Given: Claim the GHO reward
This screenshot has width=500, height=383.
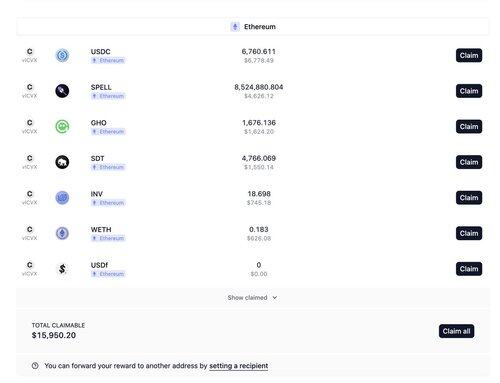Looking at the screenshot, I should [469, 126].
